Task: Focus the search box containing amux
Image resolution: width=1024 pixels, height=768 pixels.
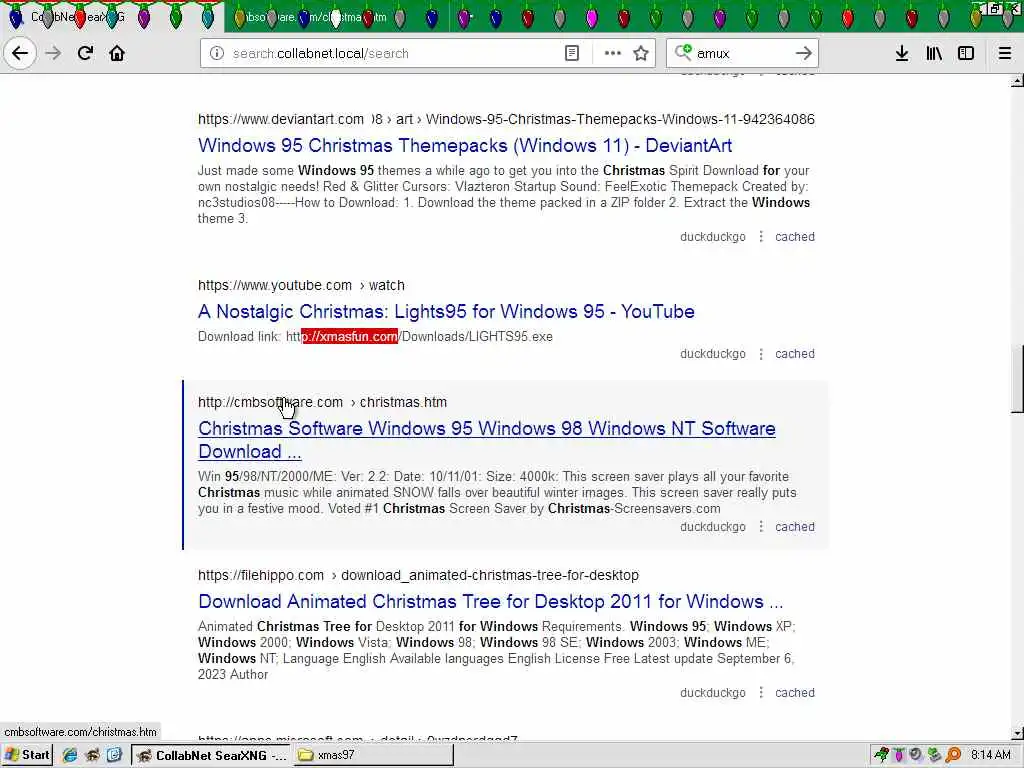Action: coord(742,53)
